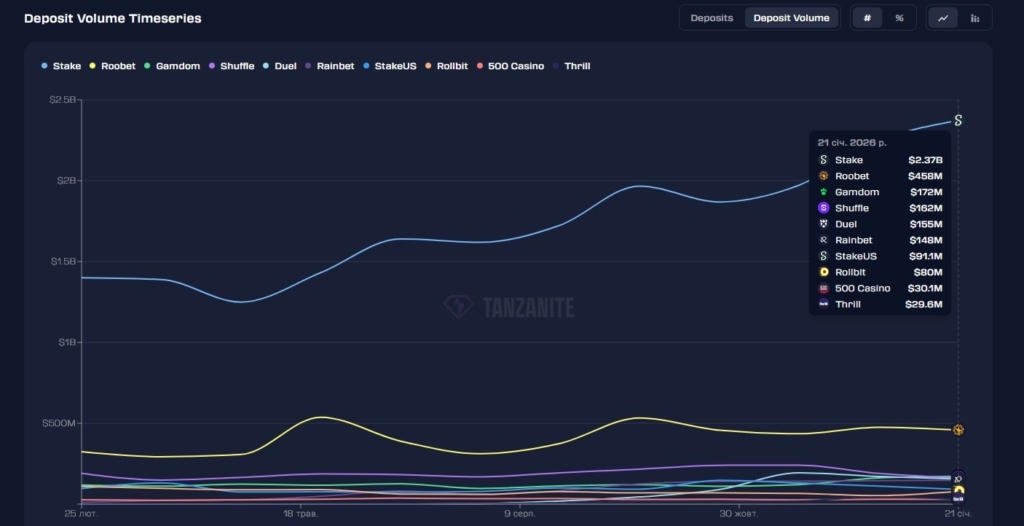Viewport: 1024px width, 526px height.
Task: Click the Shuffle icon in tooltip
Action: click(824, 208)
